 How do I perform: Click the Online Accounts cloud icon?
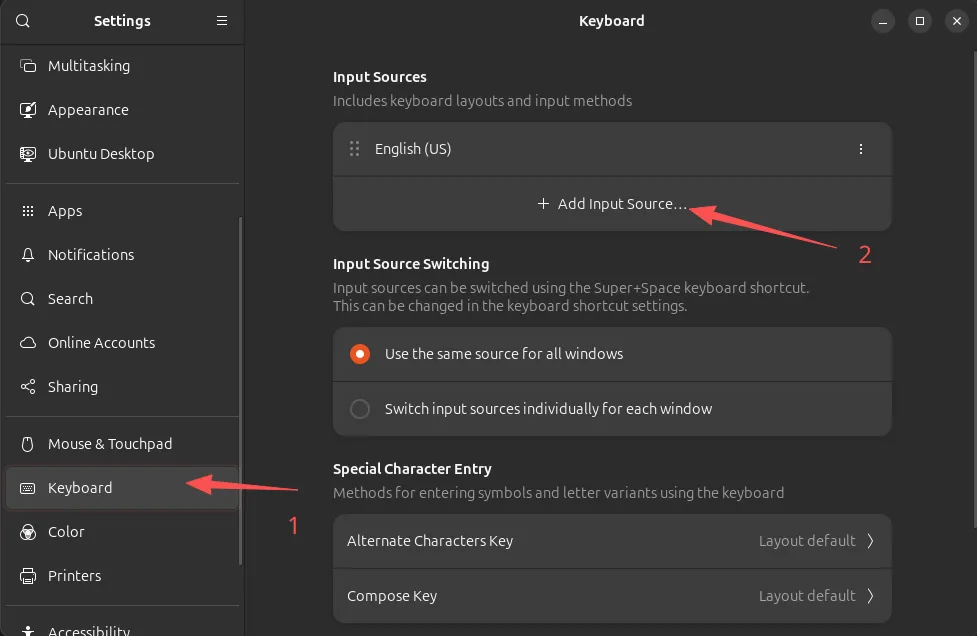coord(28,343)
